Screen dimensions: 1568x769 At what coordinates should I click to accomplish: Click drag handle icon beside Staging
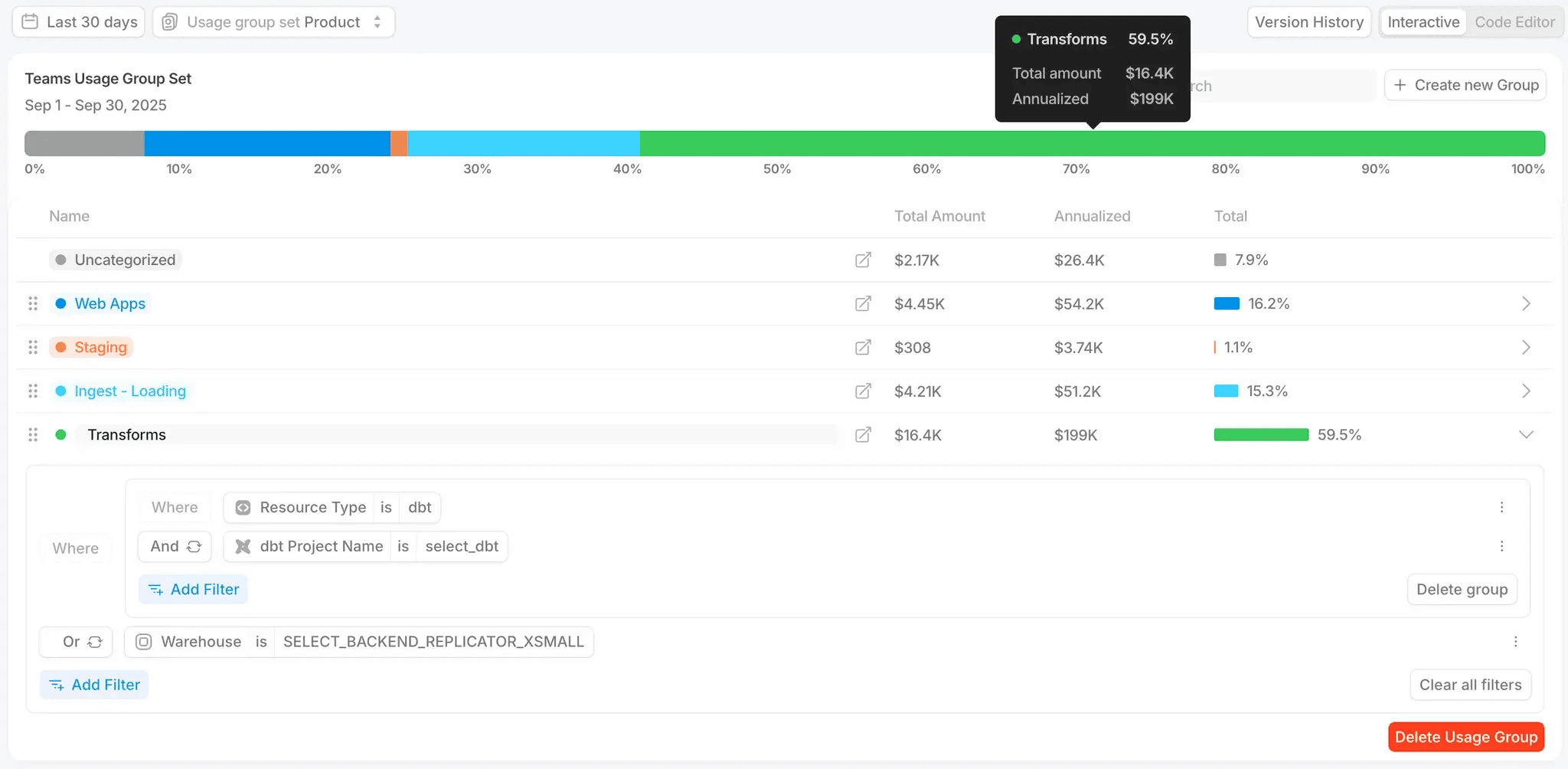coord(33,348)
